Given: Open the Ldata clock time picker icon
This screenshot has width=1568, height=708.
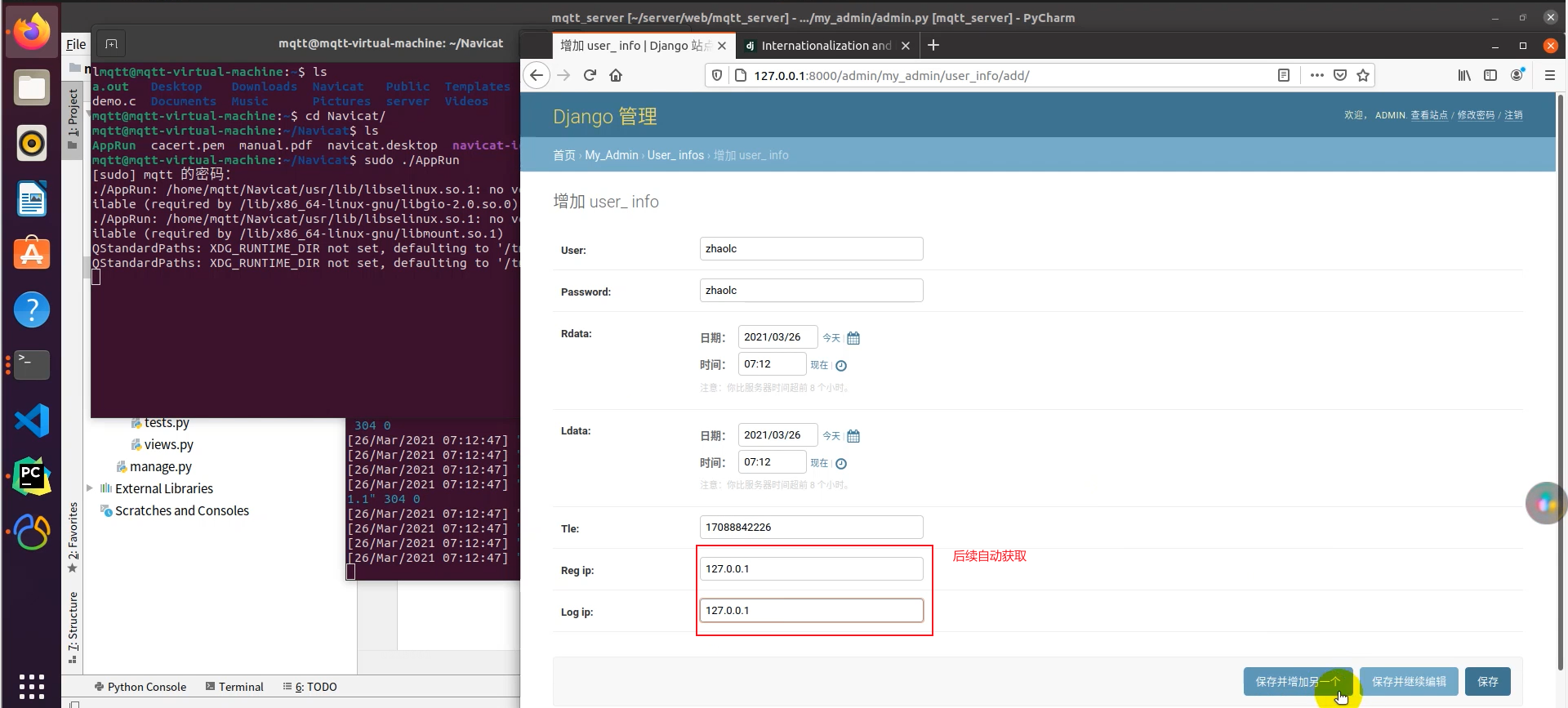Looking at the screenshot, I should tap(841, 464).
